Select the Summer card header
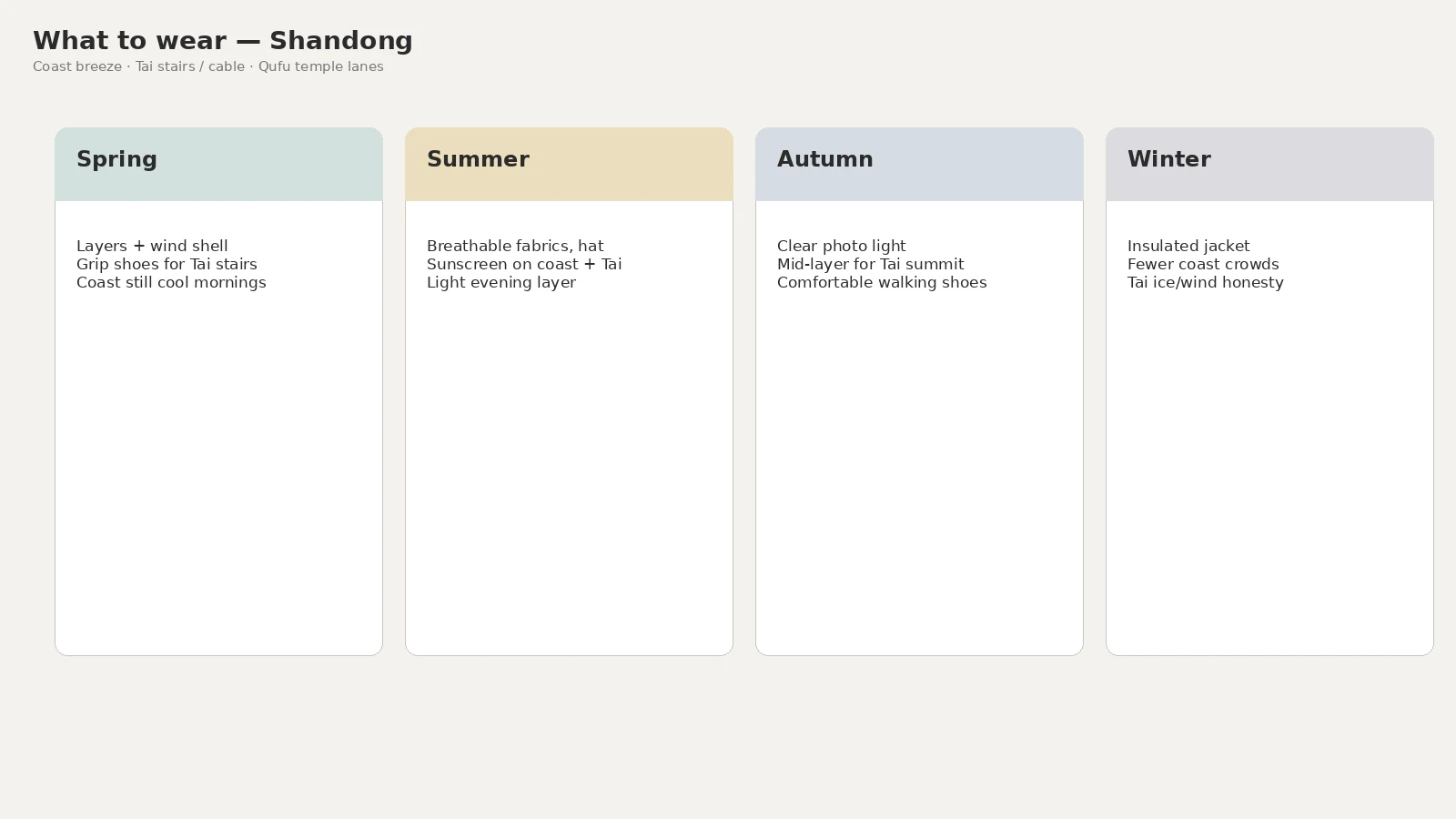Viewport: 1456px width, 819px height. (x=569, y=164)
